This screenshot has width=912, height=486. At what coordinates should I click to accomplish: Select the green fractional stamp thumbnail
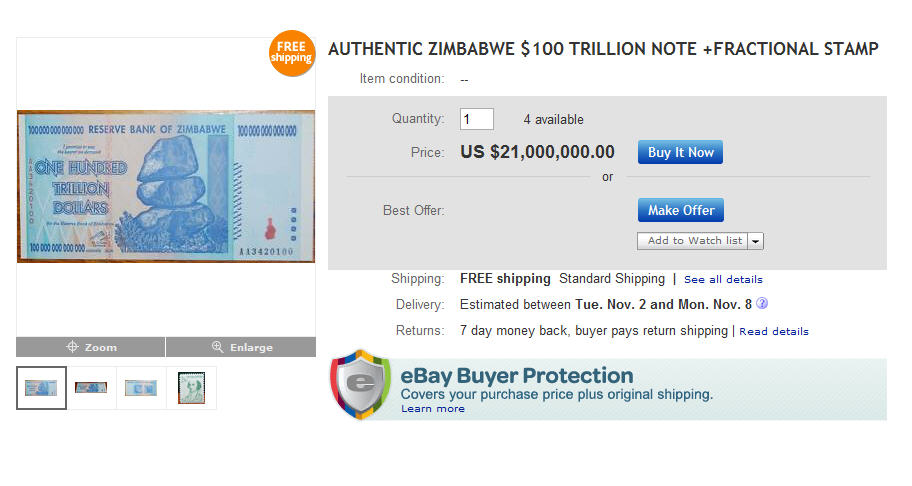[191, 388]
